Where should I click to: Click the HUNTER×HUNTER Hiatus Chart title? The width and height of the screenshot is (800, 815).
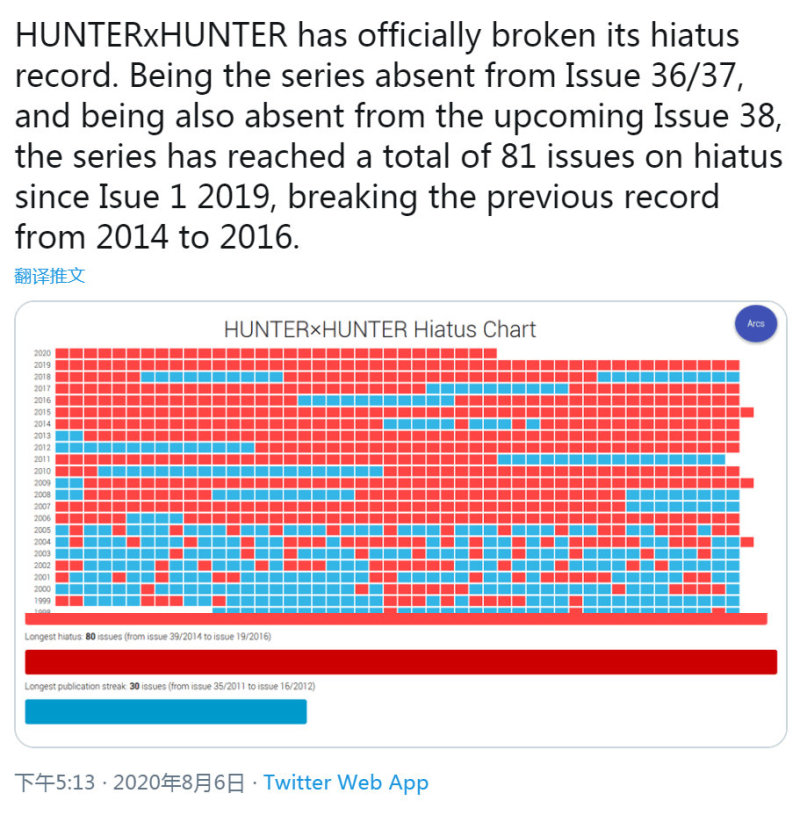(x=379, y=330)
